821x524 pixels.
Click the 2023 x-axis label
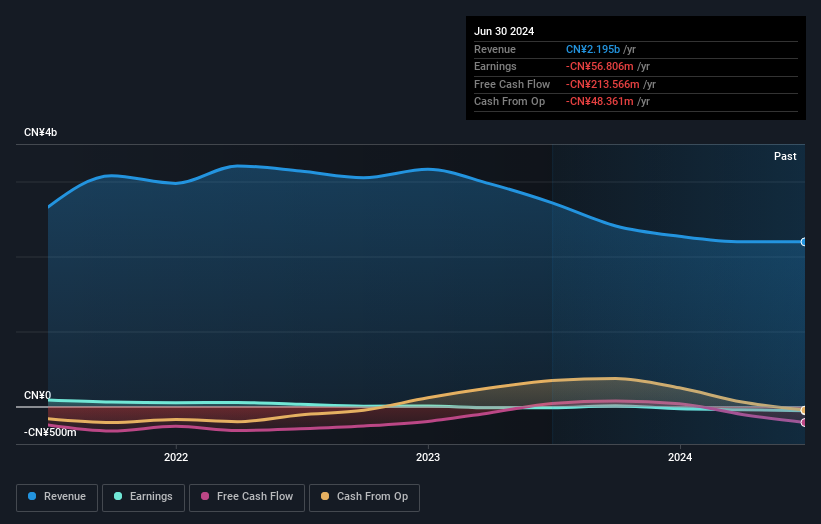pyautogui.click(x=428, y=457)
